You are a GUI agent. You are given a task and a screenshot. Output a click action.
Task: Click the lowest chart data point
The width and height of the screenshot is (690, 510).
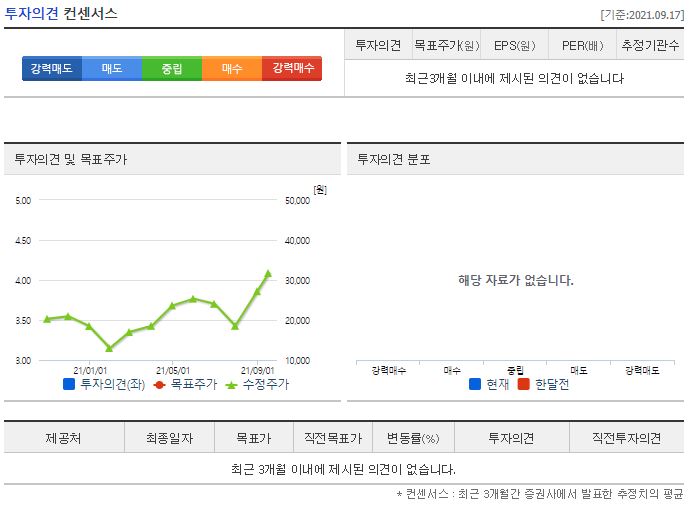click(109, 349)
